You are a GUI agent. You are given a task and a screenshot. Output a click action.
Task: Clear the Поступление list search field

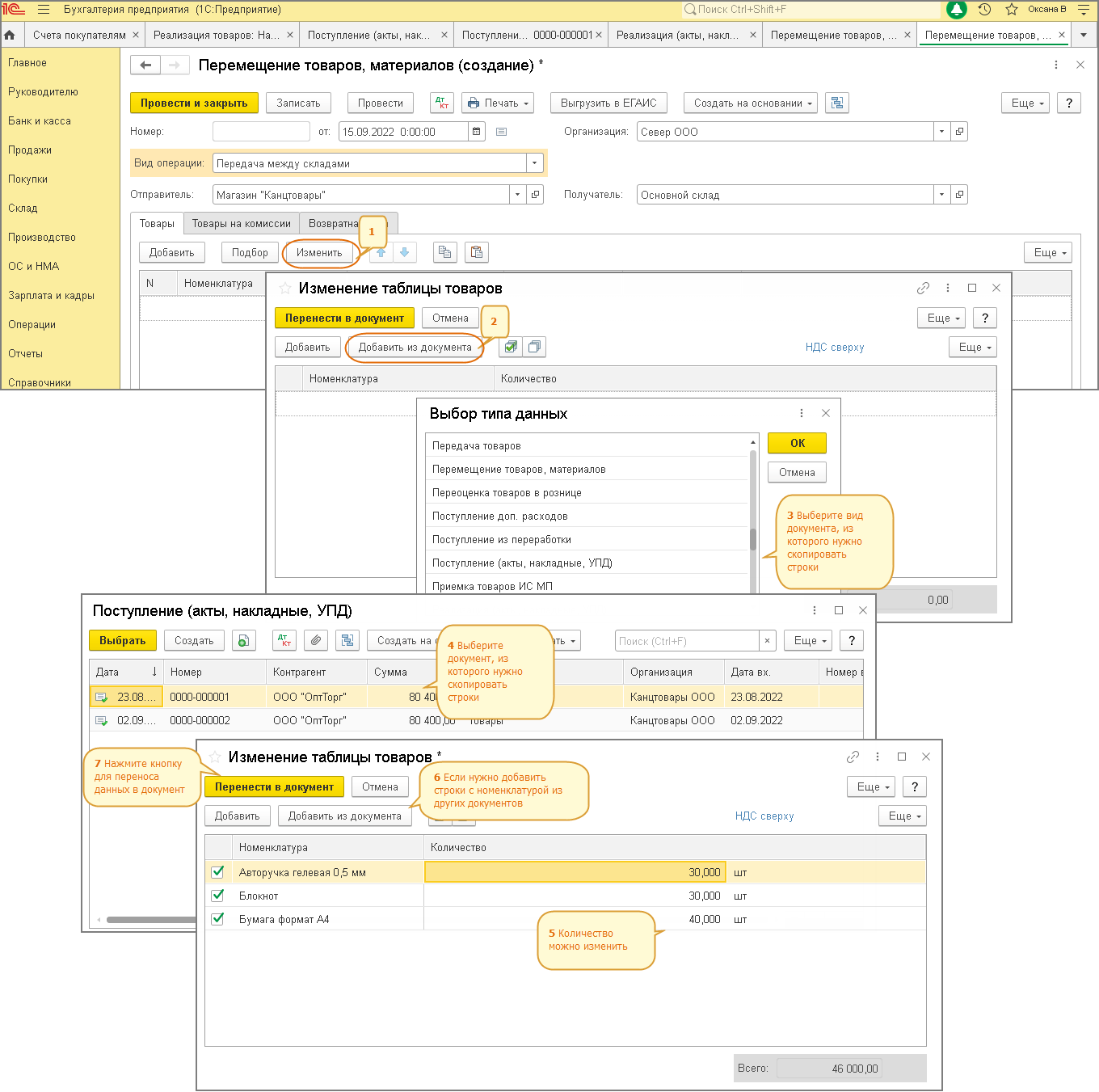pos(768,641)
